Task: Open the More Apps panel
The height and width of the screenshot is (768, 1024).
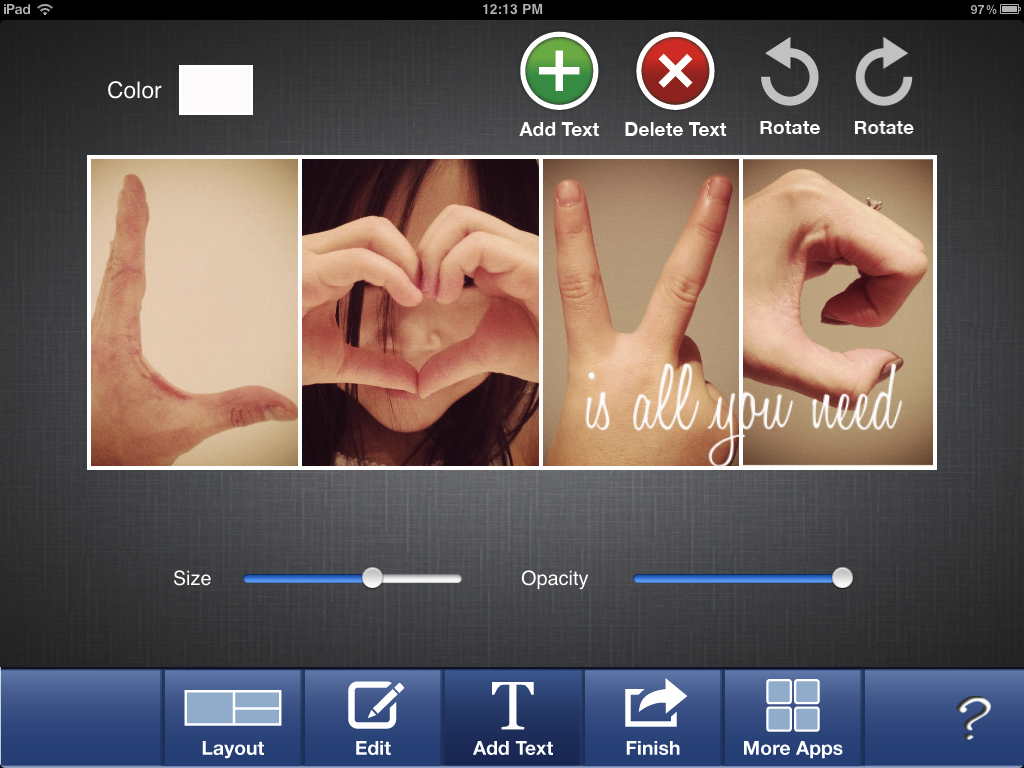Action: point(792,717)
